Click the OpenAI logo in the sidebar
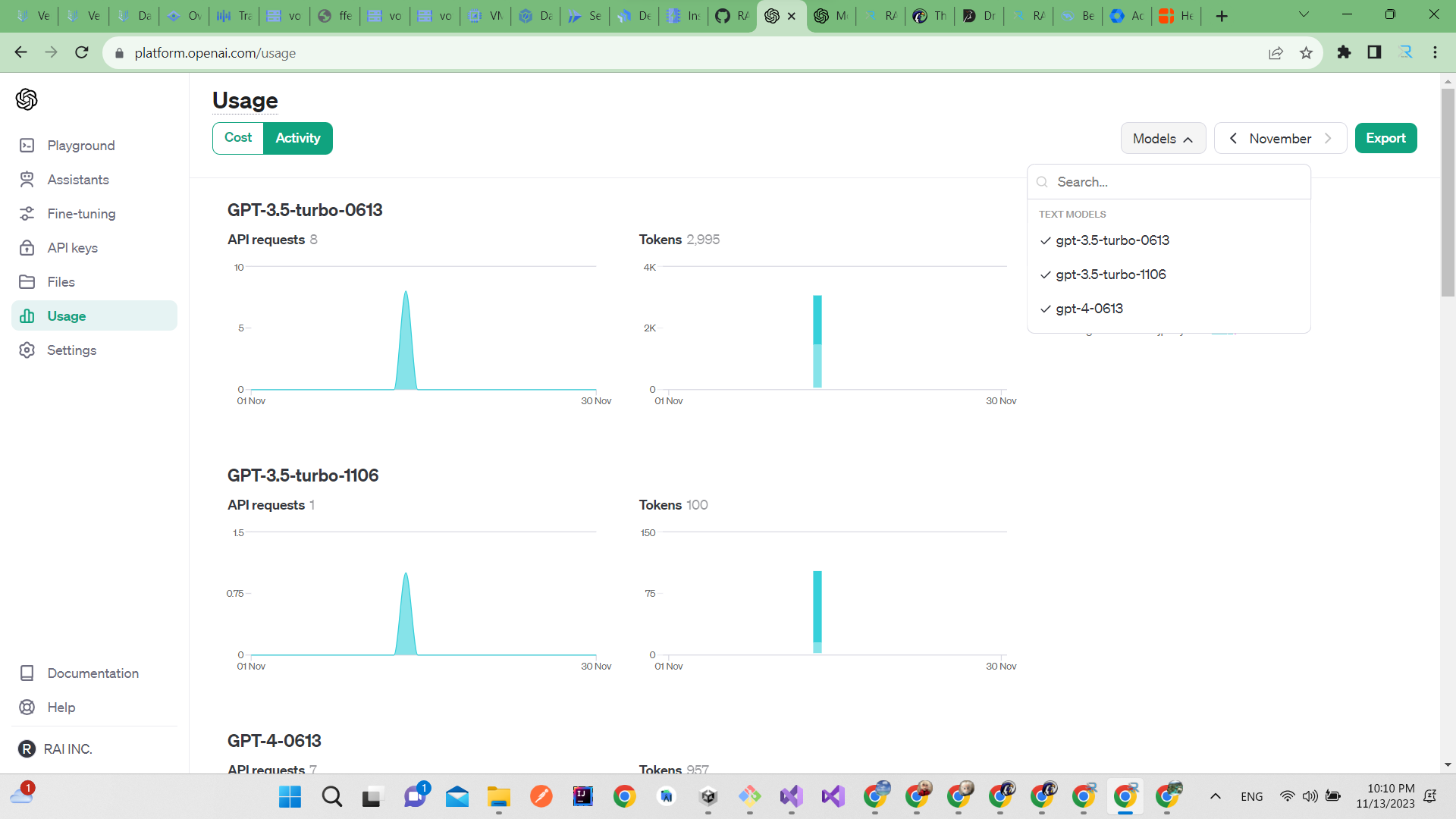 point(27,99)
